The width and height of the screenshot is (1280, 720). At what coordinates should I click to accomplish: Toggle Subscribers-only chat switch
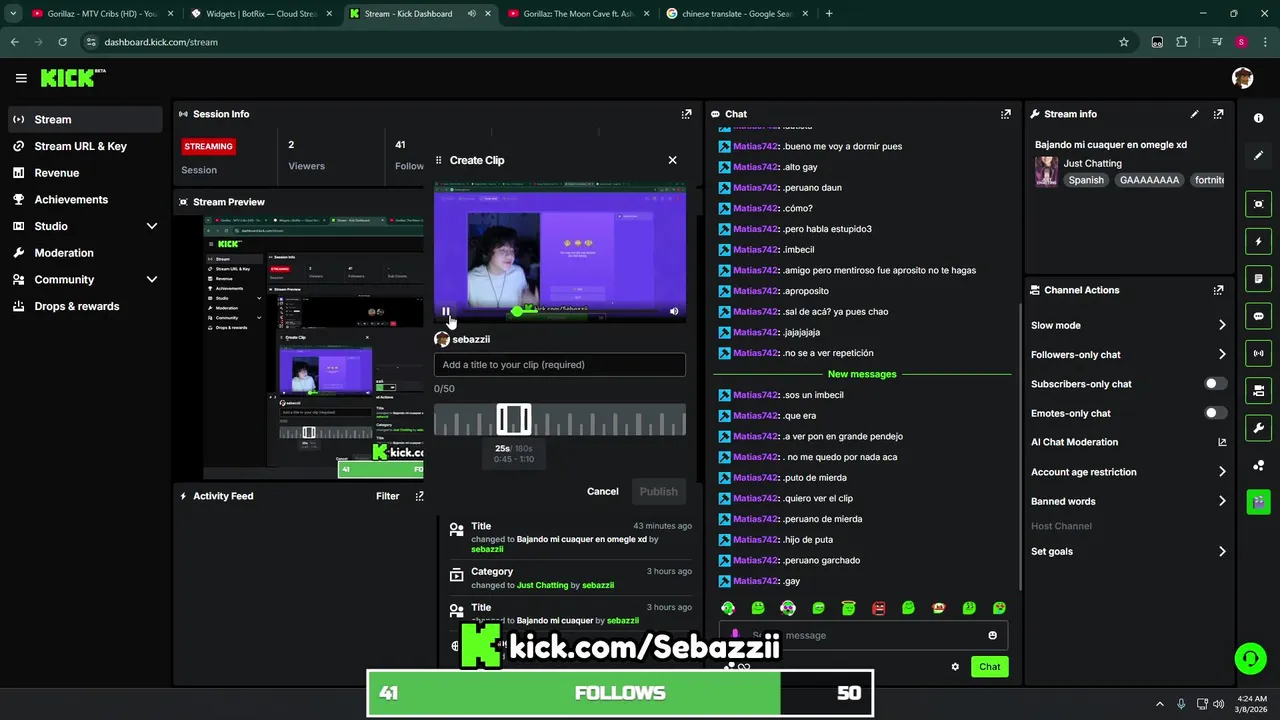pyautogui.click(x=1215, y=384)
